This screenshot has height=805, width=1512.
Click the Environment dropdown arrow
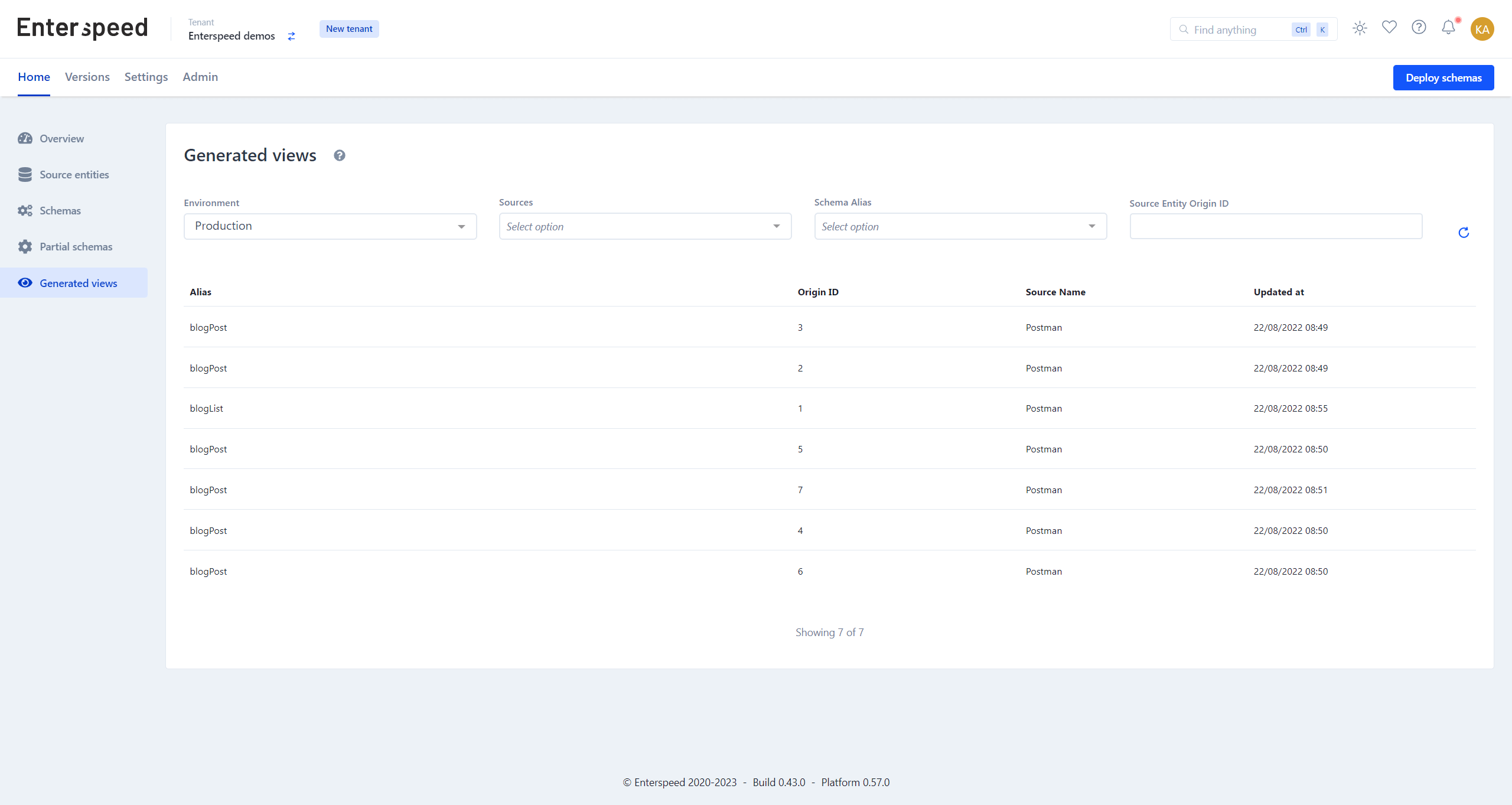coord(461,227)
